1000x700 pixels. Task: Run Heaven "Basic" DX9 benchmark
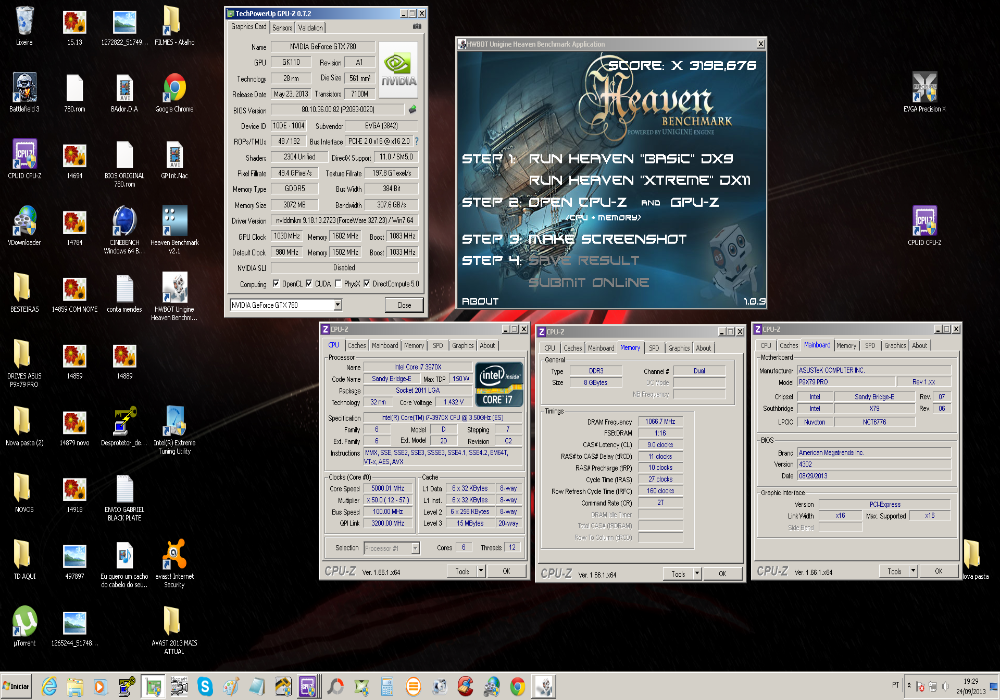pos(631,159)
